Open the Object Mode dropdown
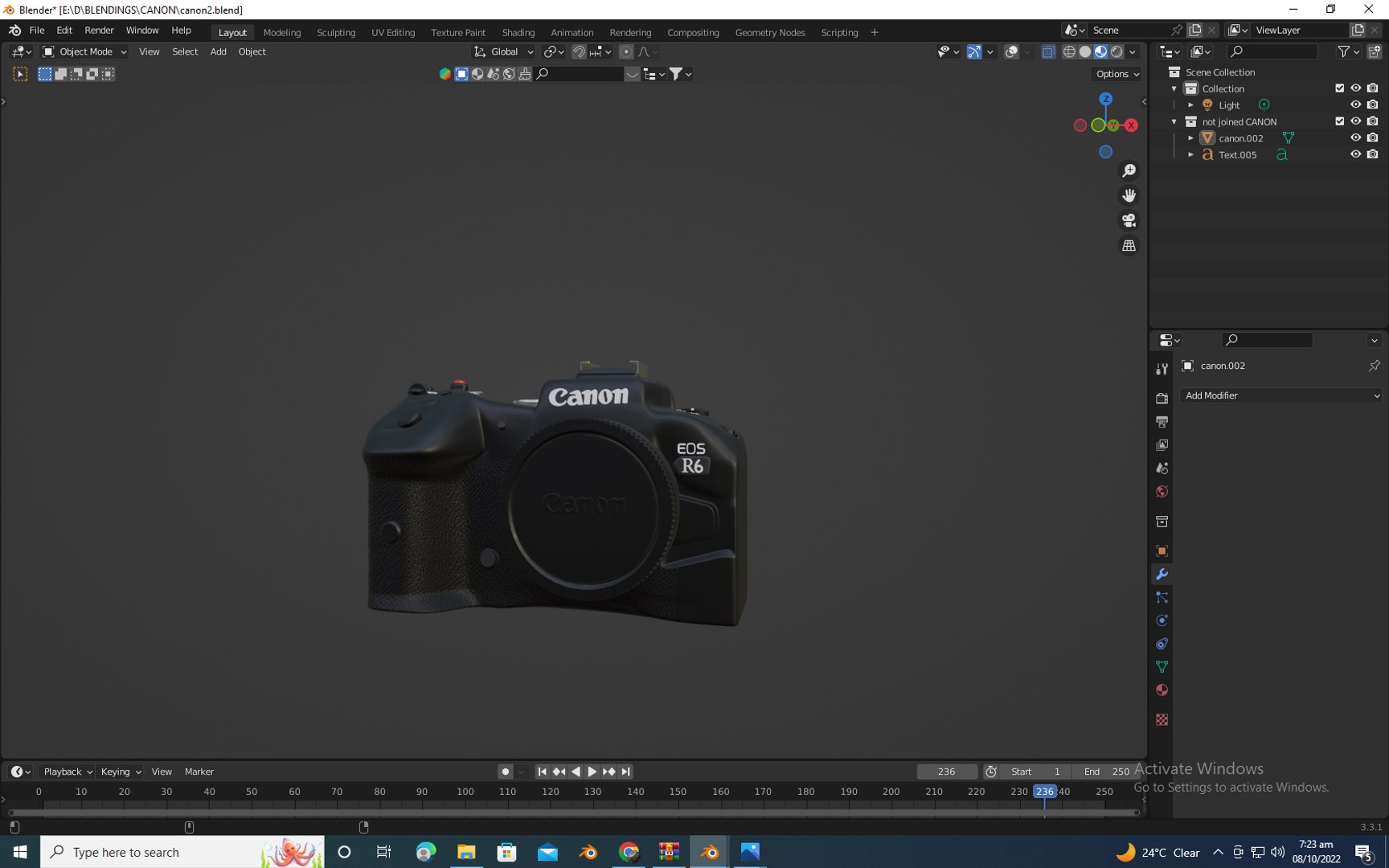 pyautogui.click(x=85, y=51)
